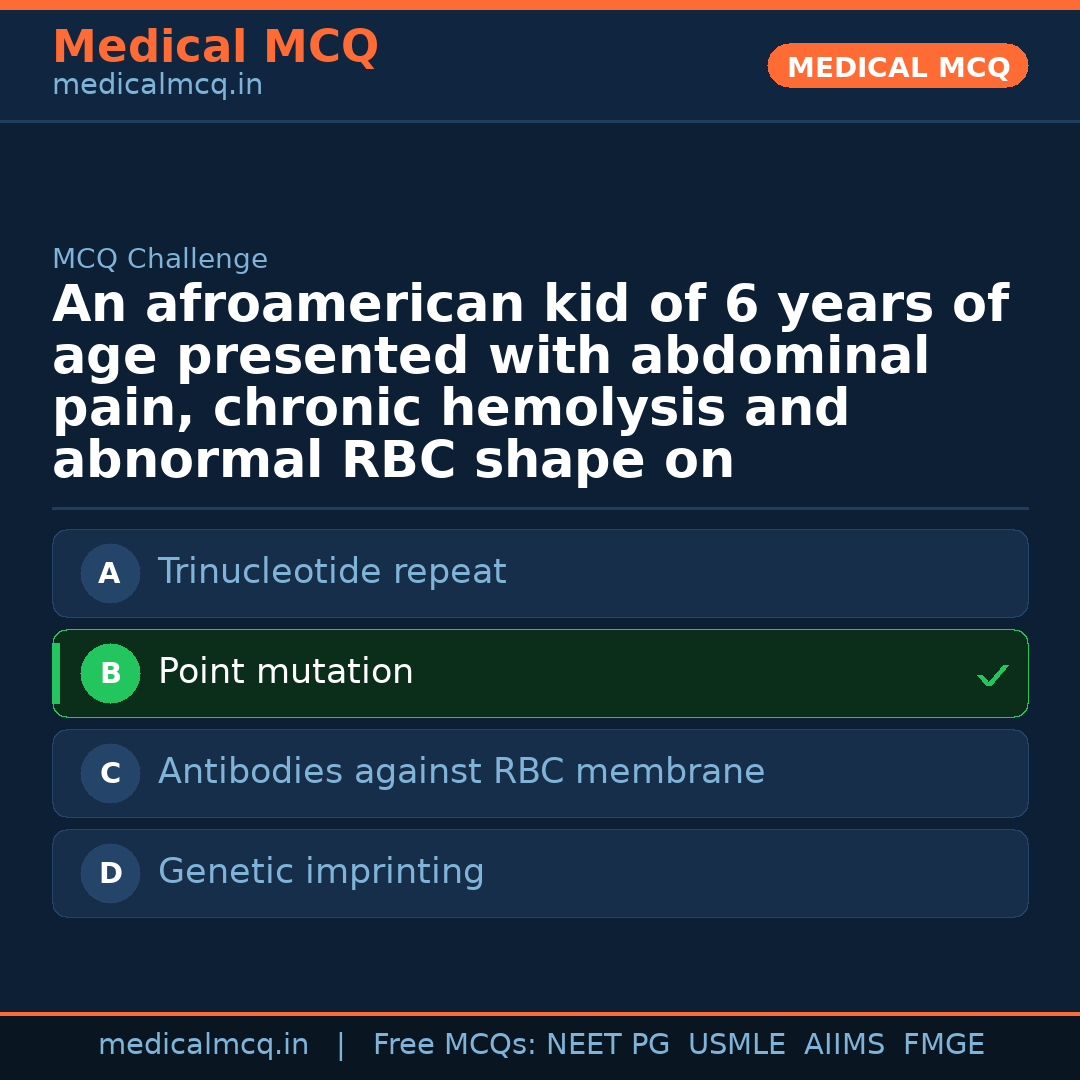Image resolution: width=1080 pixels, height=1080 pixels.
Task: Click the letter D circle icon
Action: pos(110,873)
